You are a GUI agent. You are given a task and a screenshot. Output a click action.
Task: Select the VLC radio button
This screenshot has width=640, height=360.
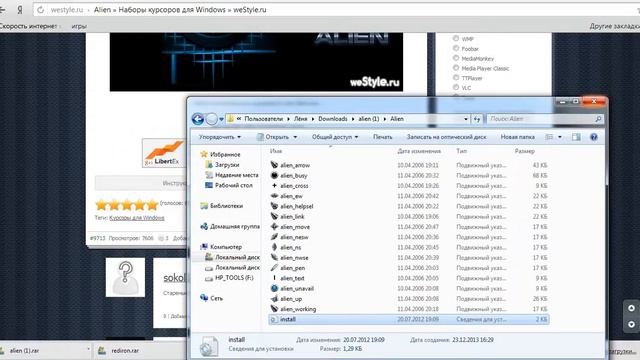(456, 87)
